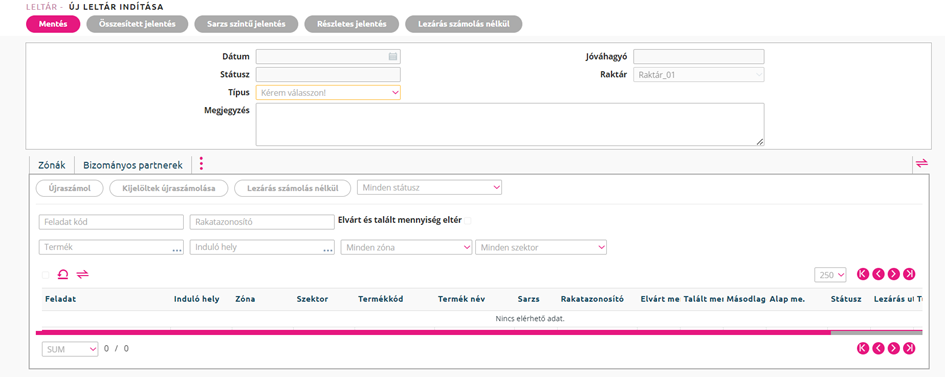The image size is (945, 377).
Task: Switch to the Zónák tab
Action: coord(51,164)
